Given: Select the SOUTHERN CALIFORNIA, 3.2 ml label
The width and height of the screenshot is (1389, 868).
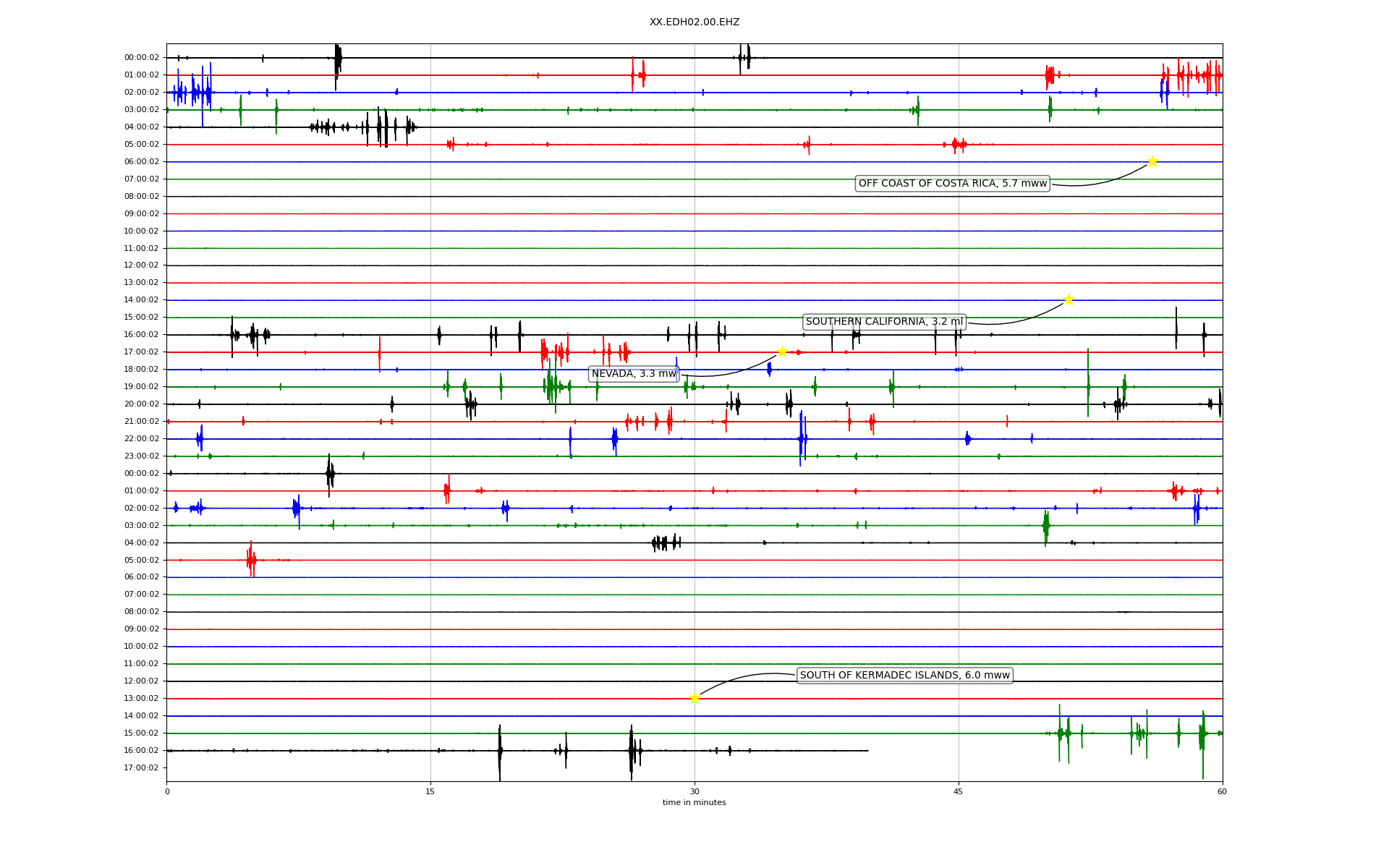Looking at the screenshot, I should (884, 322).
